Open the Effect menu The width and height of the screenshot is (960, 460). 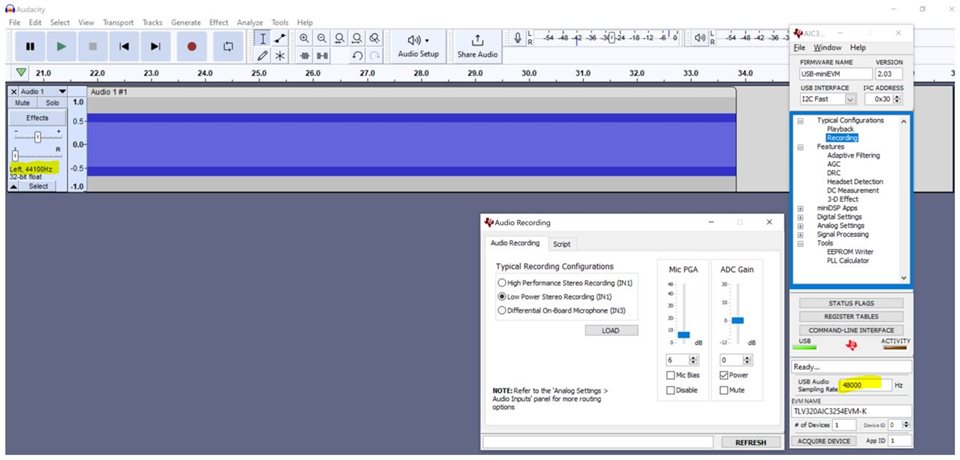click(x=219, y=22)
